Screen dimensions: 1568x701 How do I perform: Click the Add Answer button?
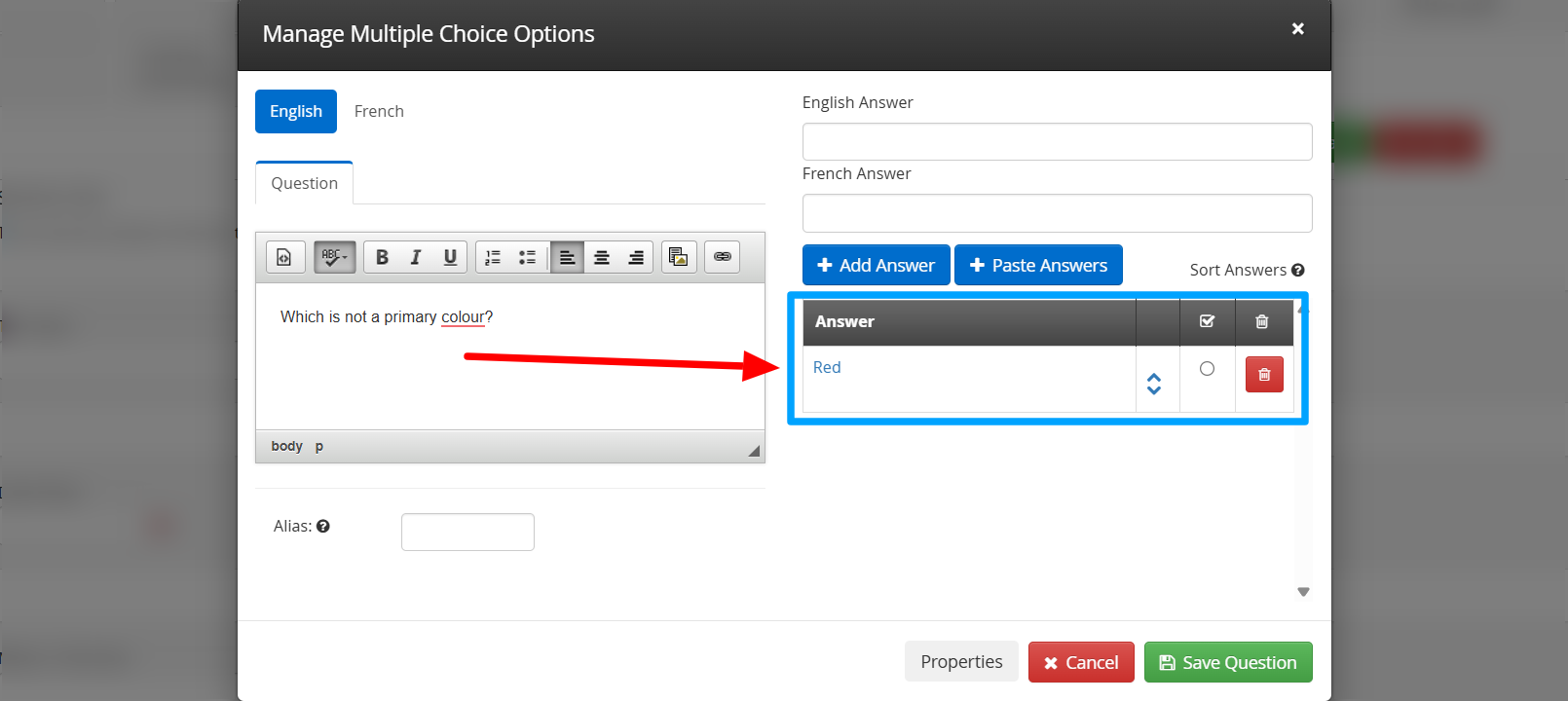(876, 266)
